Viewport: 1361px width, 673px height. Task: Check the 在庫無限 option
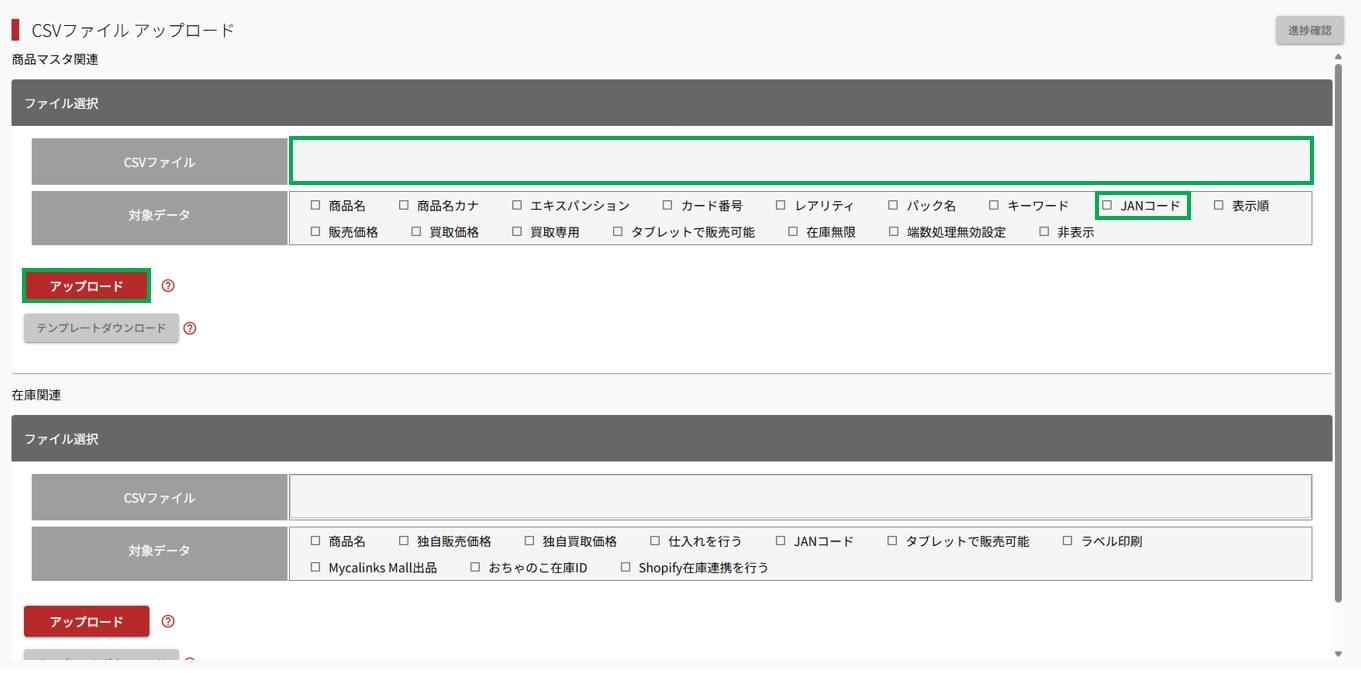[793, 232]
